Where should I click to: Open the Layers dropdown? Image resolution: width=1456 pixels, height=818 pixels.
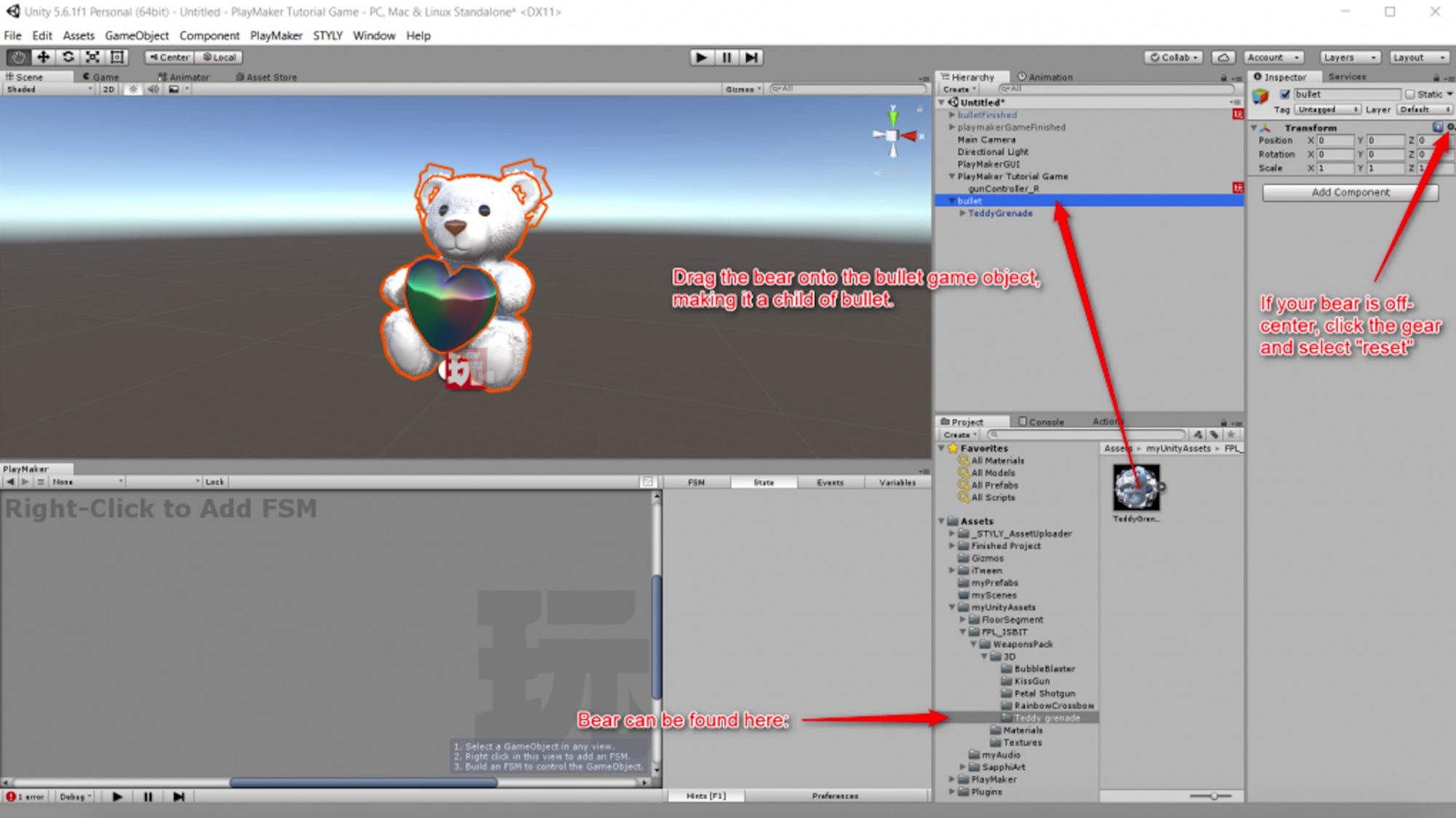coord(1350,57)
